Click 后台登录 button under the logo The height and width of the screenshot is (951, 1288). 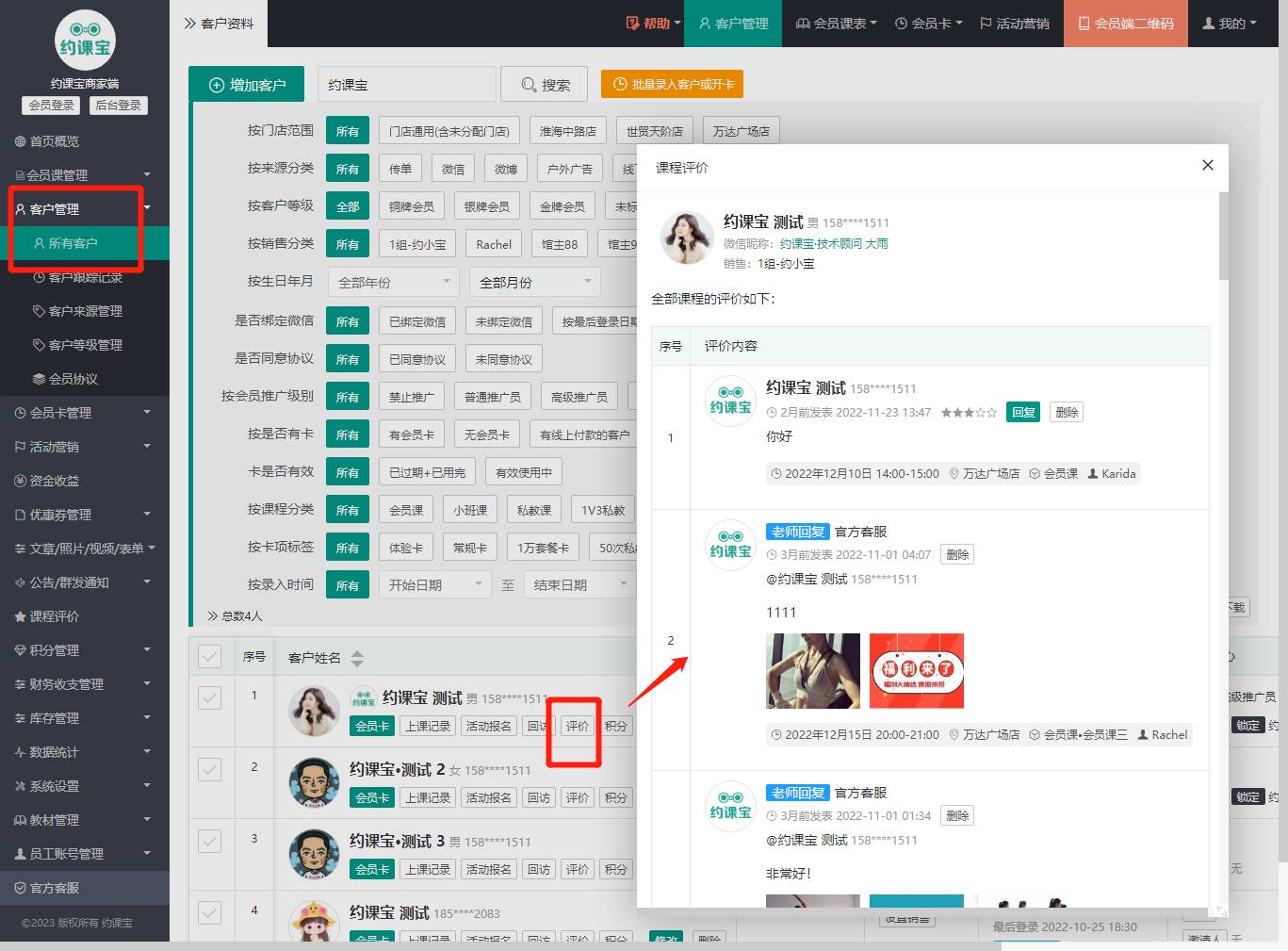click(x=119, y=106)
